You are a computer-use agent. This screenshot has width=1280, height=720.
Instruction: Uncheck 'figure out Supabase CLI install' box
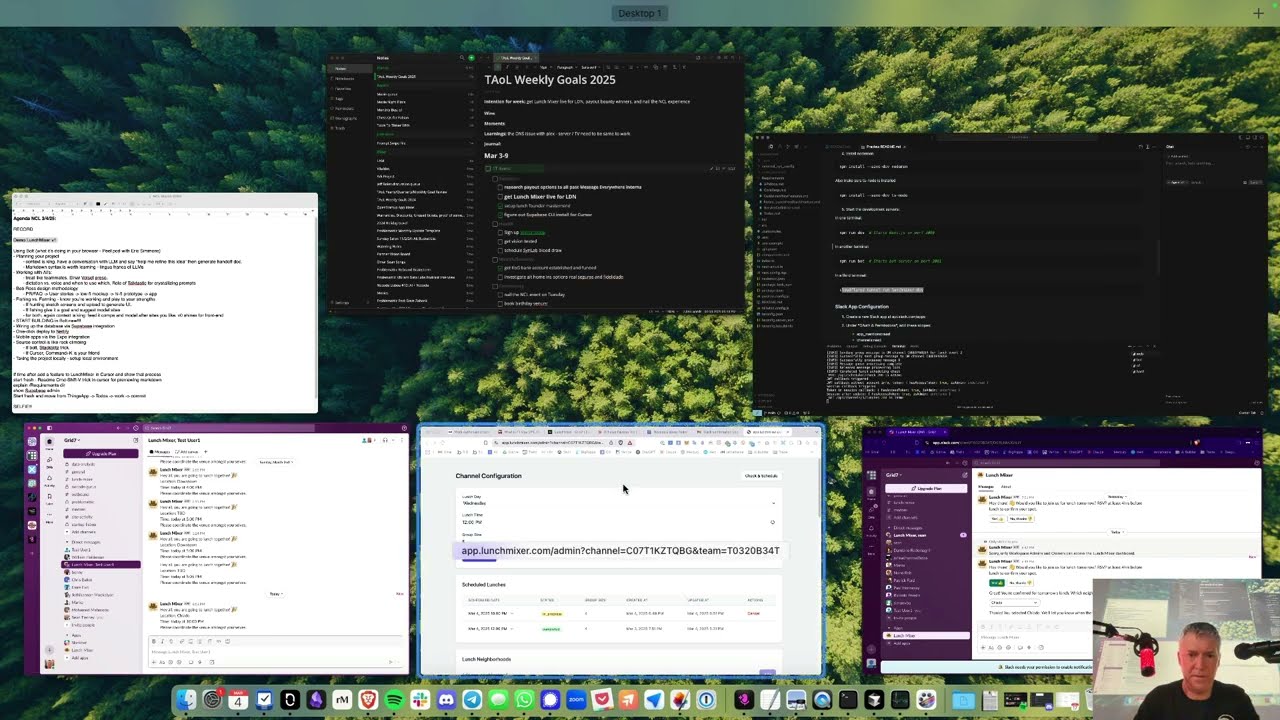pyautogui.click(x=499, y=214)
